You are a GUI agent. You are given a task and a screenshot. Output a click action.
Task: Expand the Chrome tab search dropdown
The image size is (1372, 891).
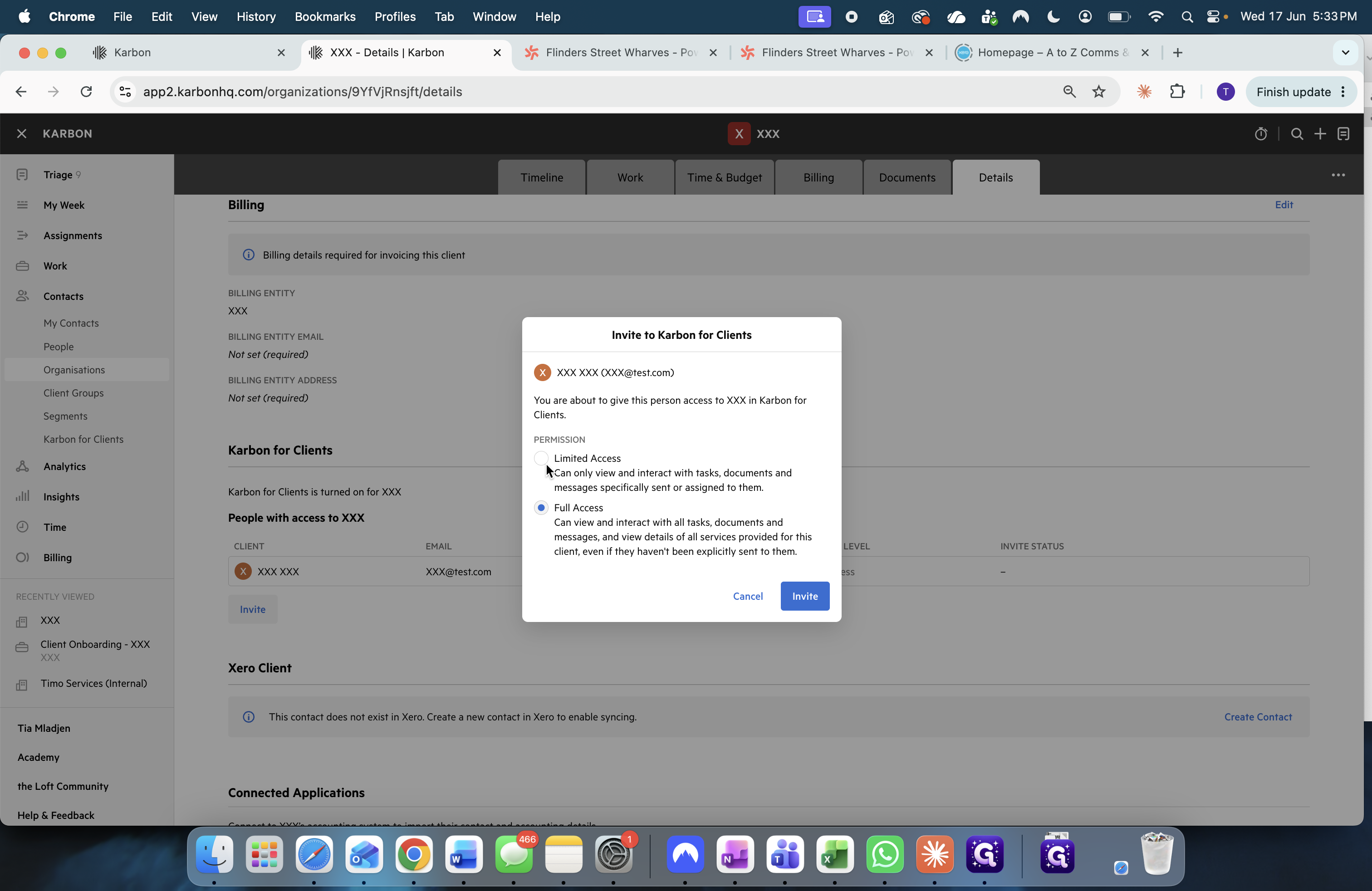tap(1346, 53)
